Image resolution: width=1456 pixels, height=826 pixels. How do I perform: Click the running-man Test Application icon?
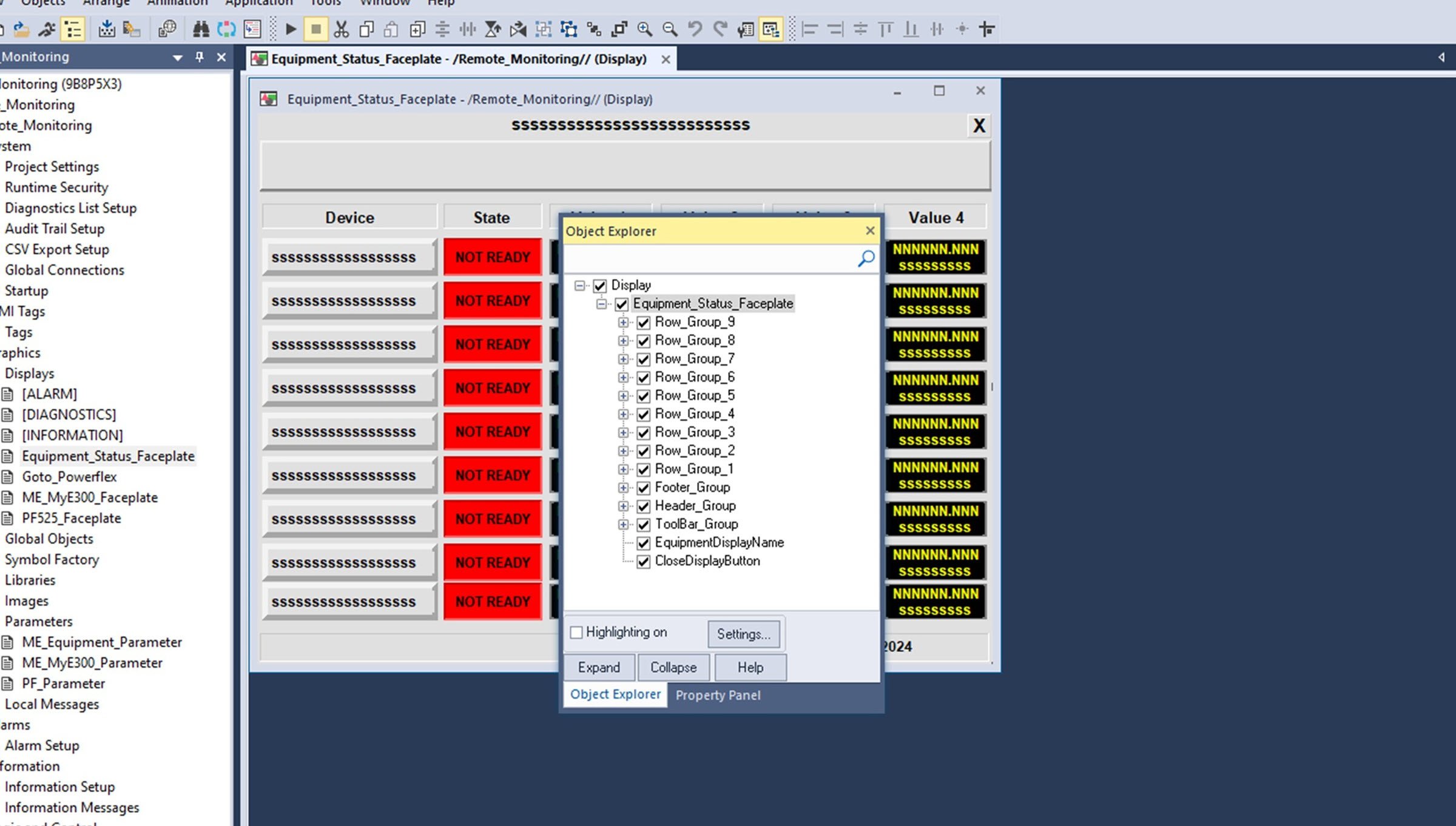(x=47, y=29)
